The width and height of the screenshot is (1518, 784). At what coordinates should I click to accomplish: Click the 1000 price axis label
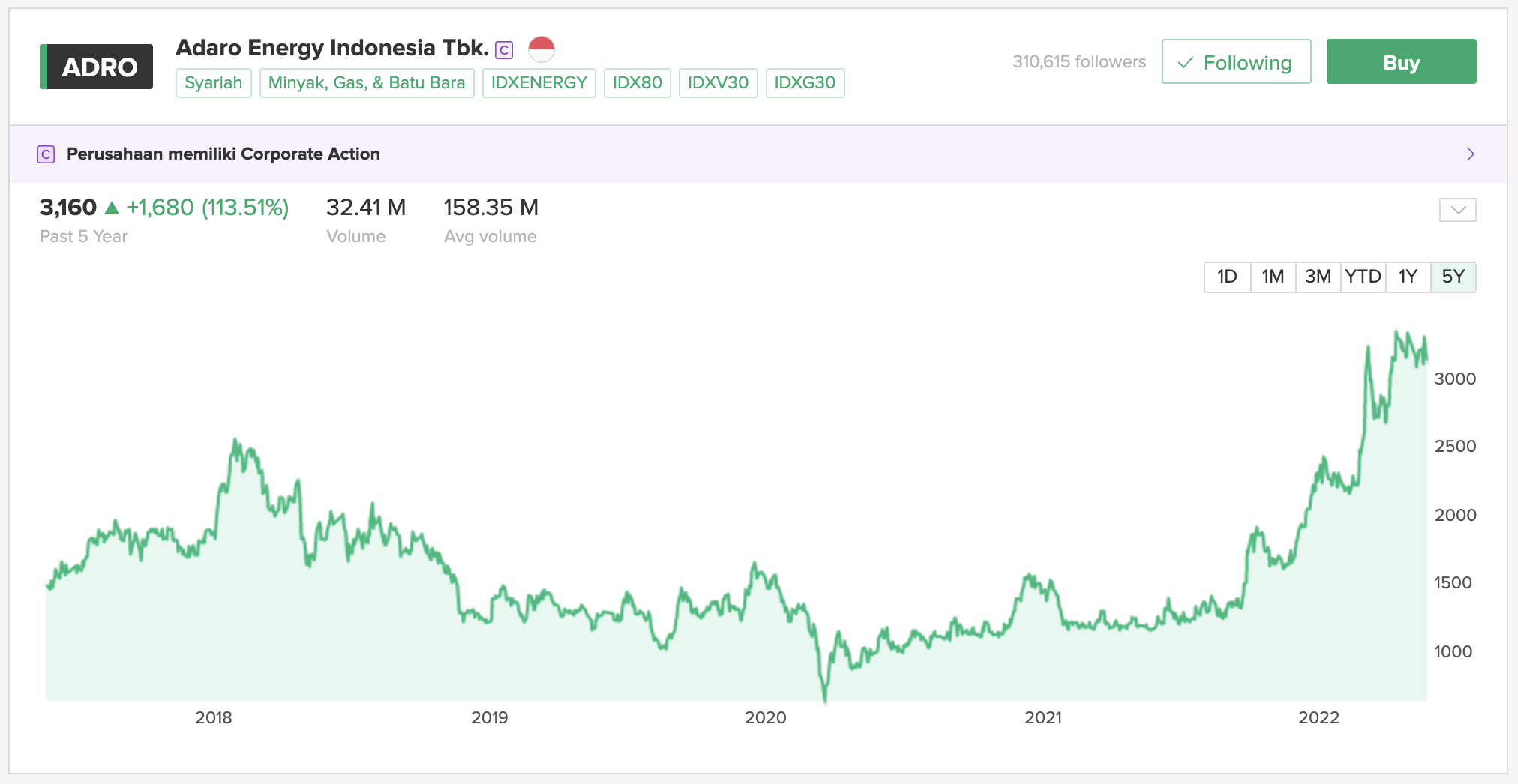point(1453,652)
